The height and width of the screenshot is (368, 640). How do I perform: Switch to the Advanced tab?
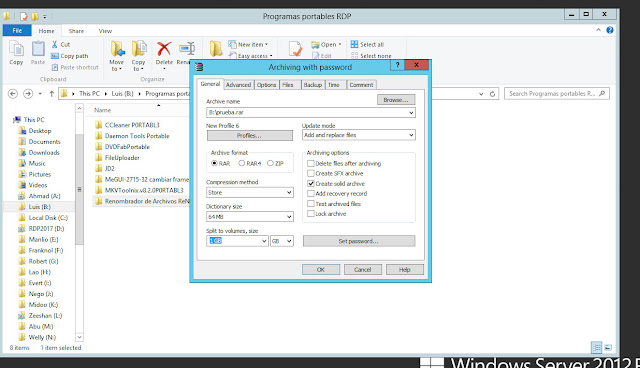click(238, 85)
